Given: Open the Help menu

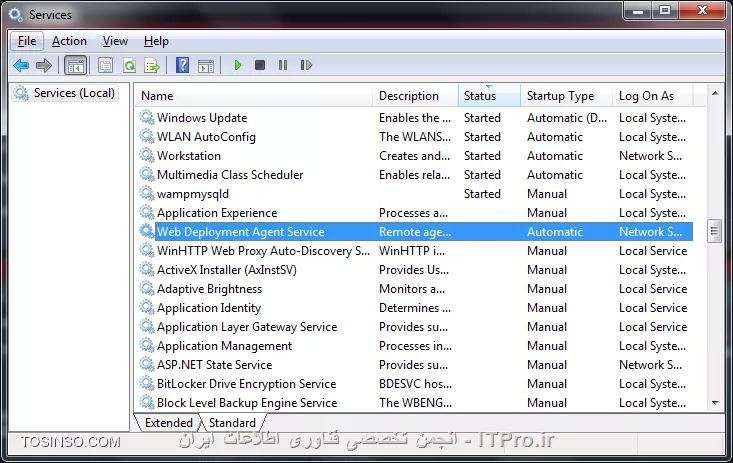Looking at the screenshot, I should pyautogui.click(x=156, y=41).
